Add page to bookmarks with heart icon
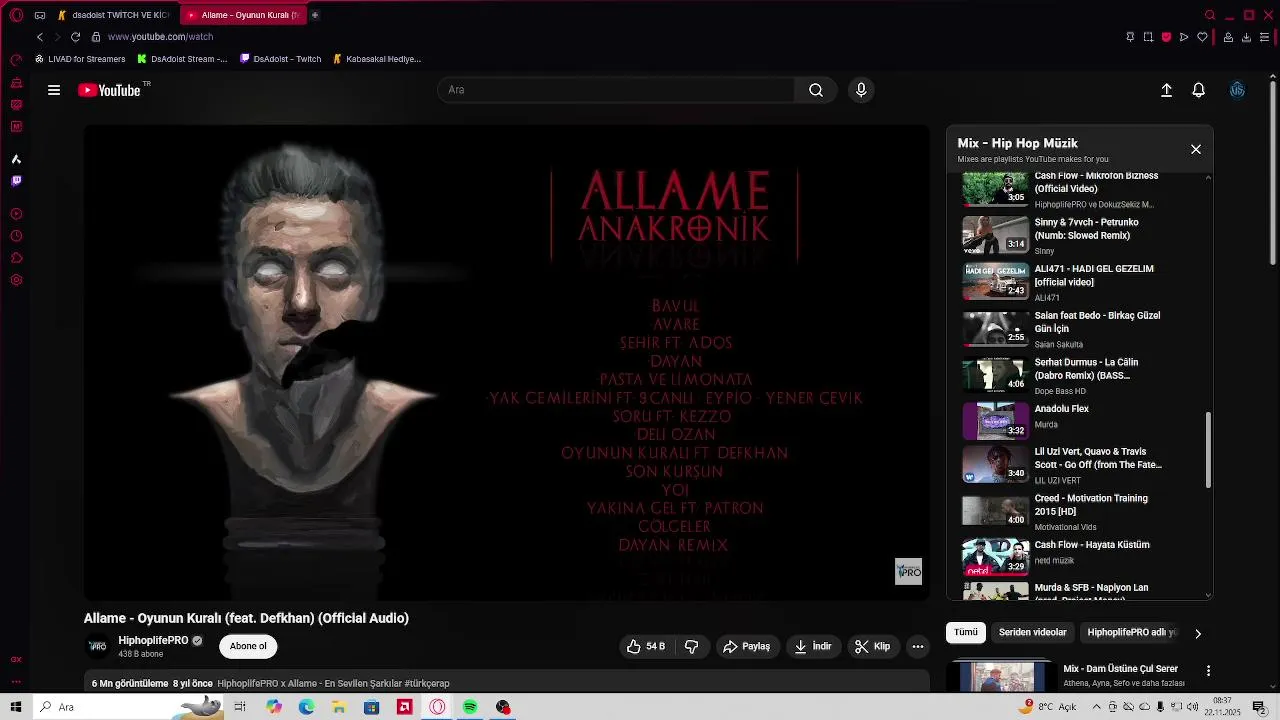 (x=1202, y=37)
